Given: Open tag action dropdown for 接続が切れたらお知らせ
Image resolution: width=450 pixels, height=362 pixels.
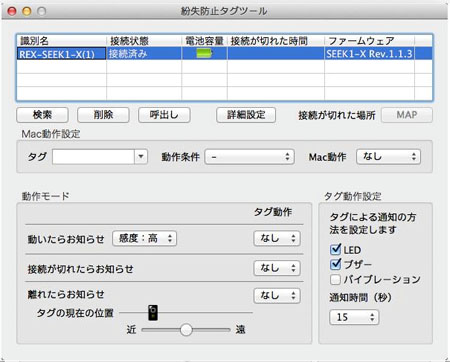Looking at the screenshot, I should (x=277, y=268).
